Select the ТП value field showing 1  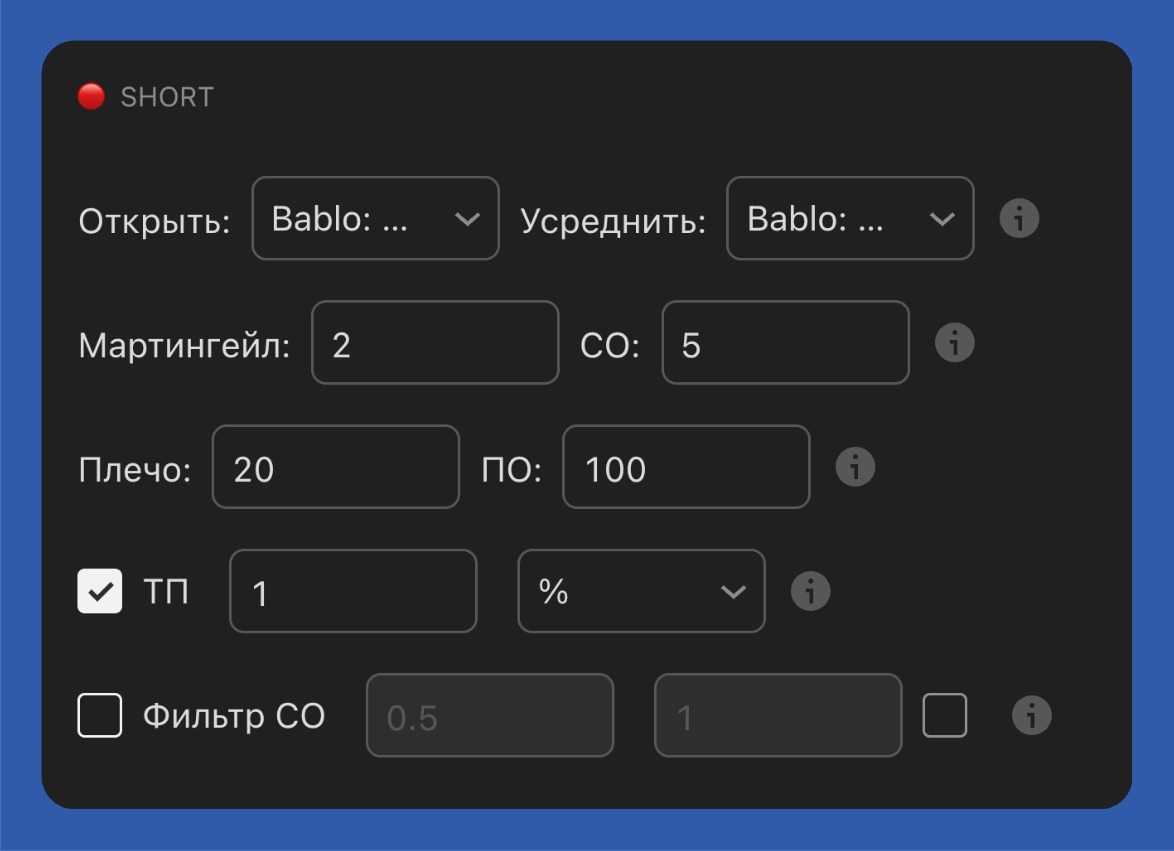click(x=352, y=591)
